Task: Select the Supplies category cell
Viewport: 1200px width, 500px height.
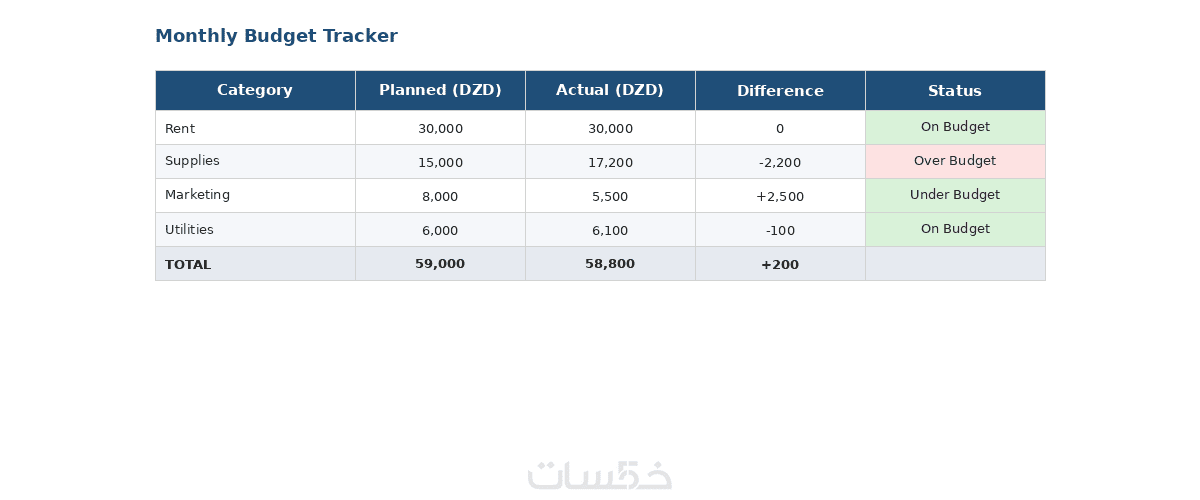Action: [255, 162]
